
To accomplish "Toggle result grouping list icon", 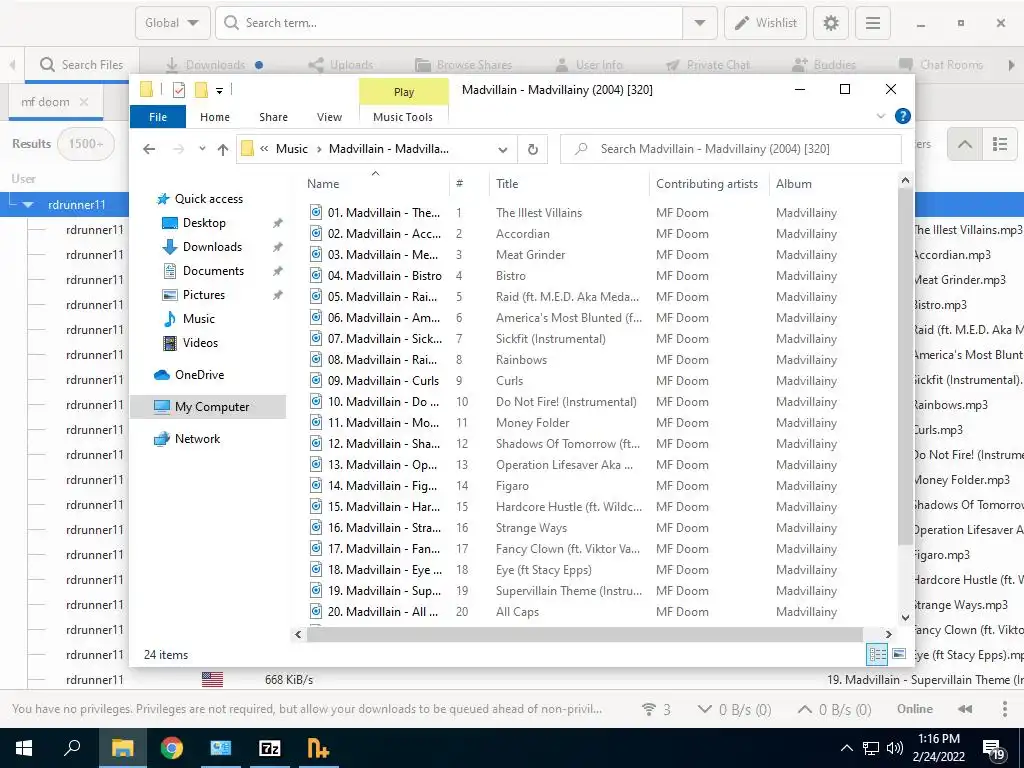I will click(x=1000, y=144).
